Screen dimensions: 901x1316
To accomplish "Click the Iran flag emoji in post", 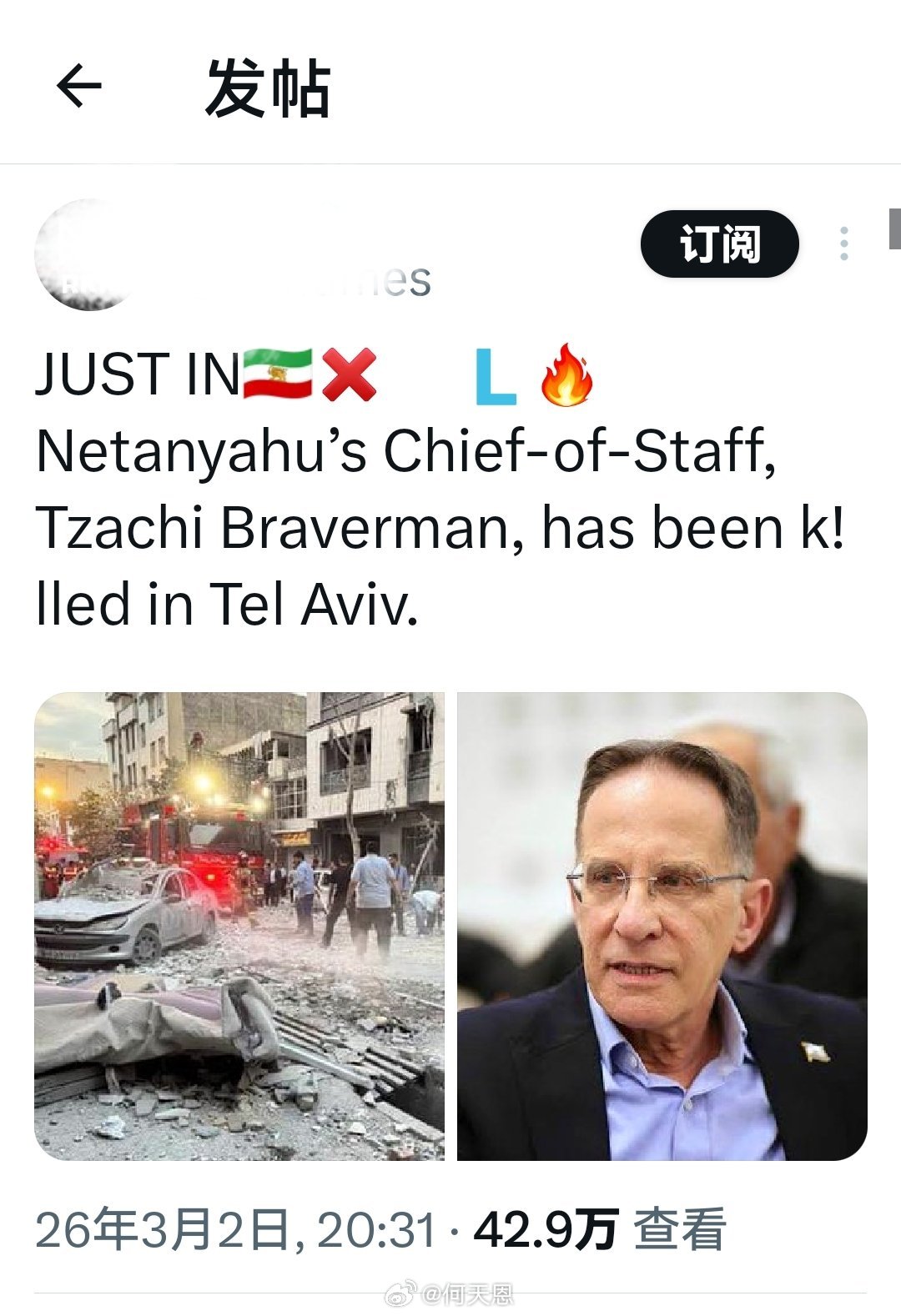I will tap(277, 374).
